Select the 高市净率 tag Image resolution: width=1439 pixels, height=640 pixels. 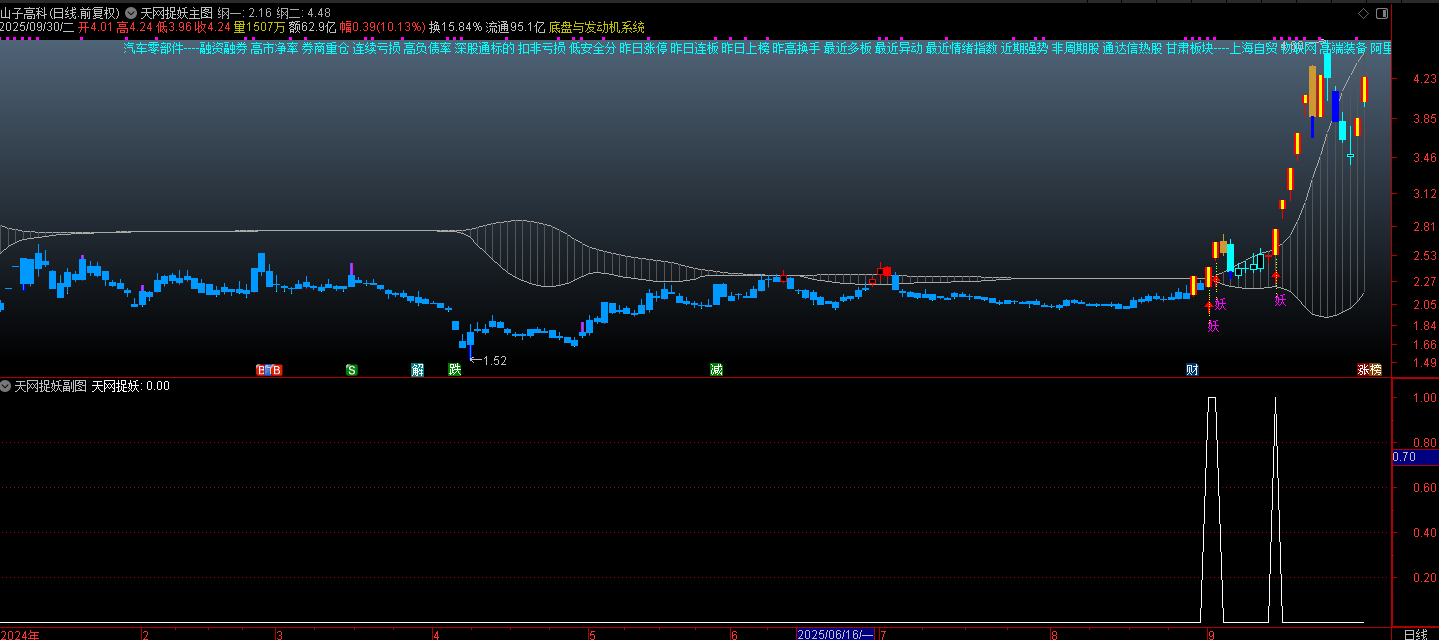274,48
